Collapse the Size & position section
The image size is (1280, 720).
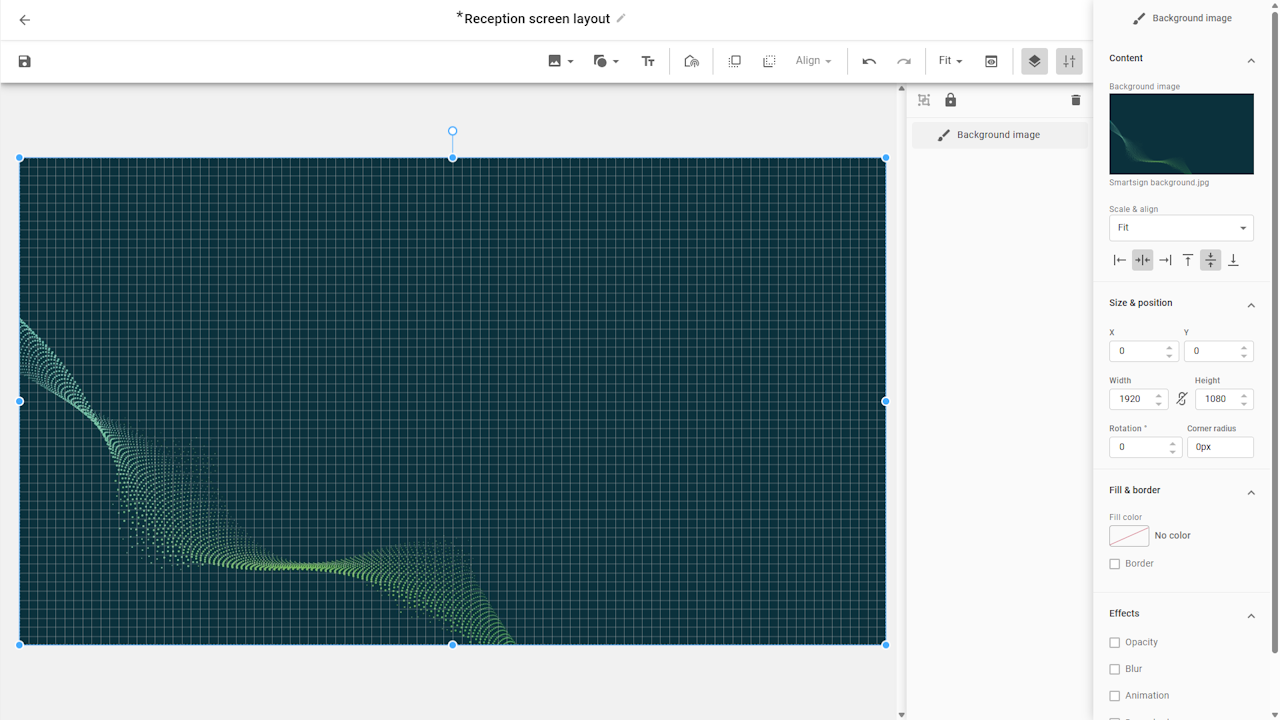1251,305
